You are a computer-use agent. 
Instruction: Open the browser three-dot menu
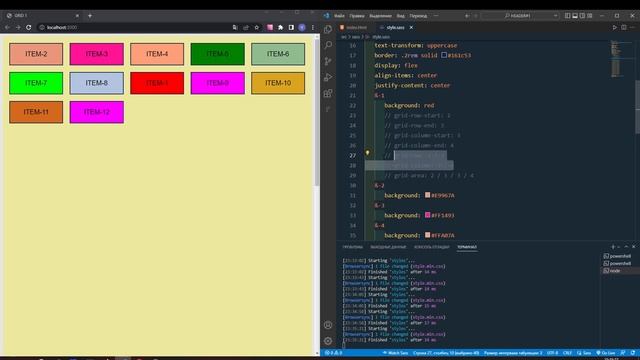pos(313,27)
